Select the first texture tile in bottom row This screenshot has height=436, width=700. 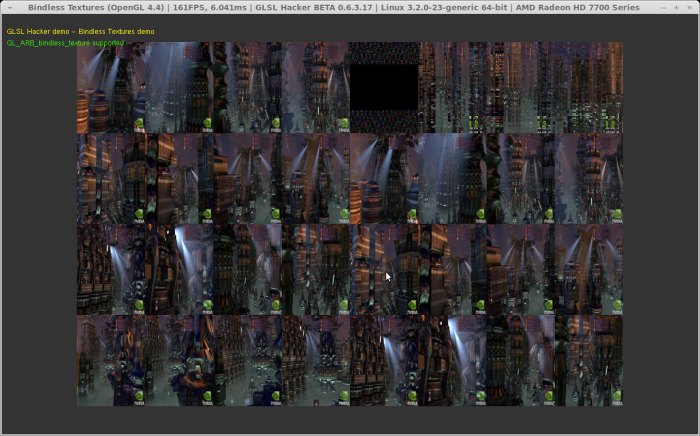(111, 361)
